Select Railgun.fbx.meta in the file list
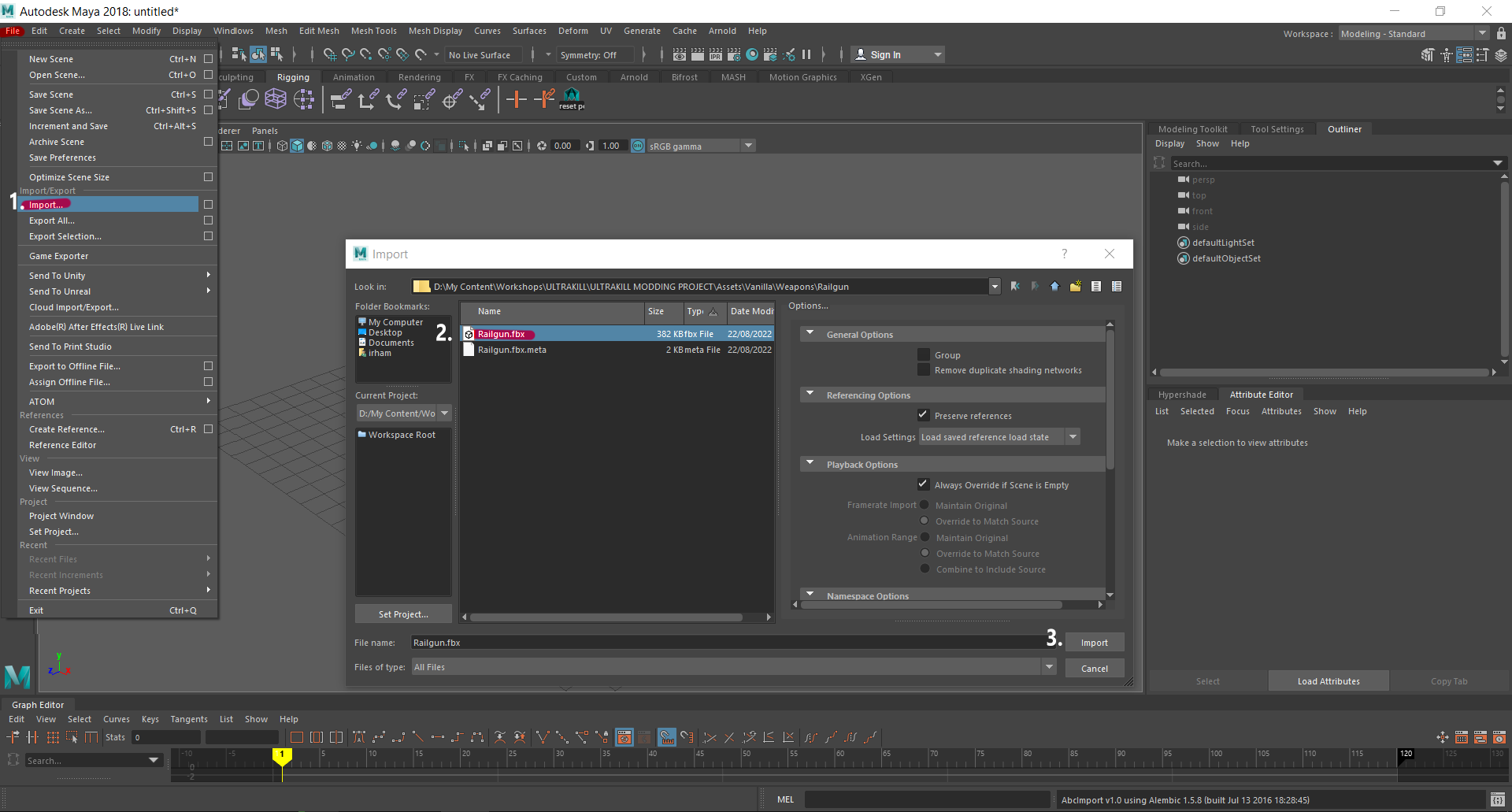The height and width of the screenshot is (812, 1512). pos(617,350)
